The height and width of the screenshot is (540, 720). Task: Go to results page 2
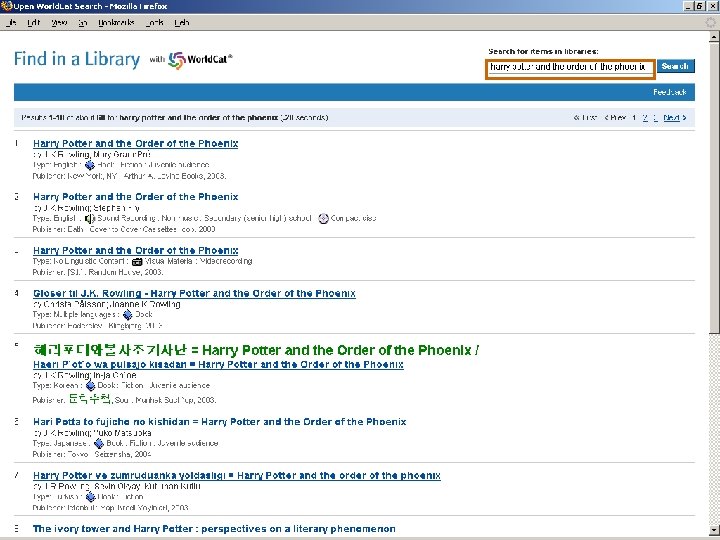coord(645,118)
